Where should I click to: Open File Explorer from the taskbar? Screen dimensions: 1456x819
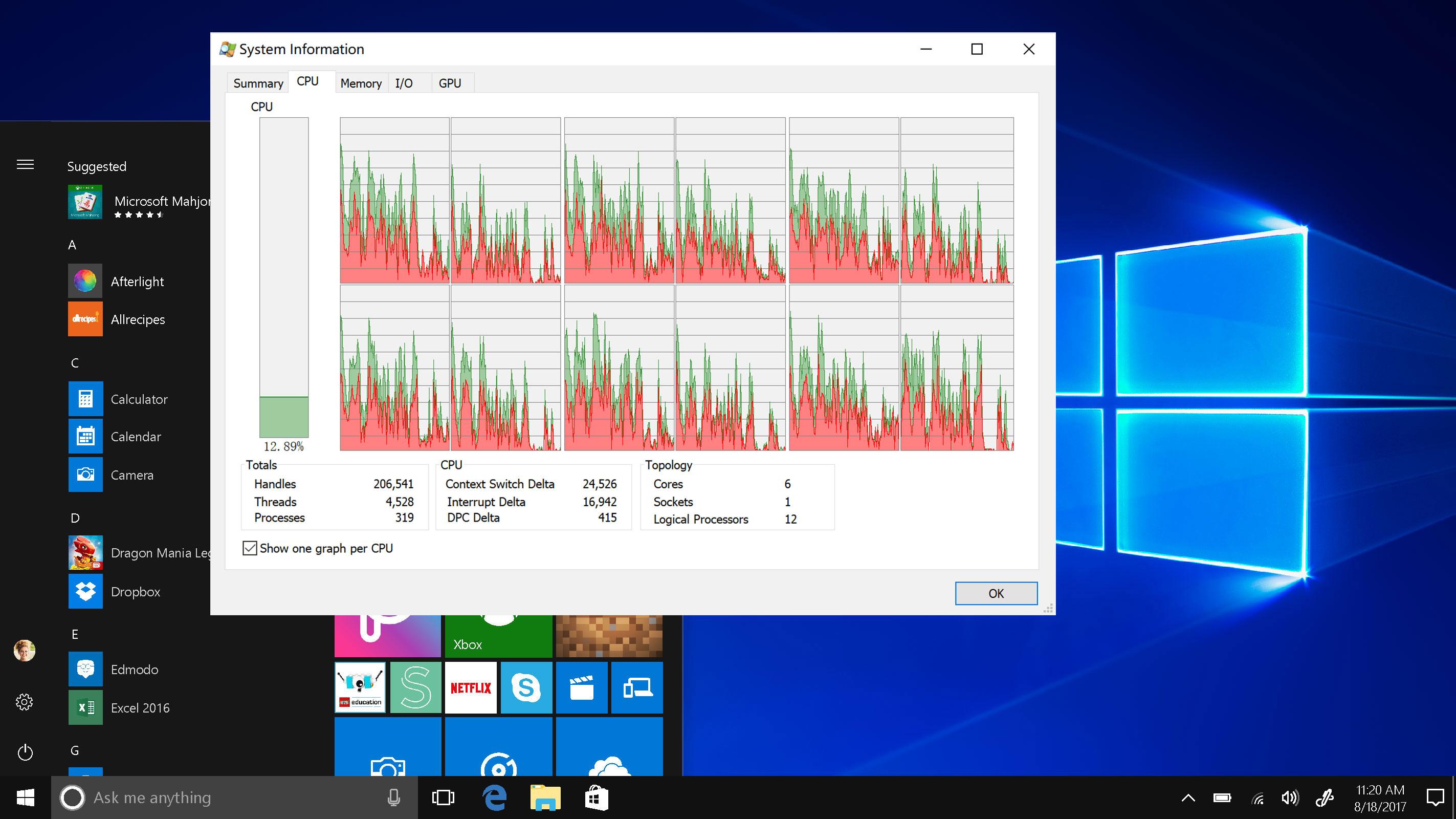[545, 798]
